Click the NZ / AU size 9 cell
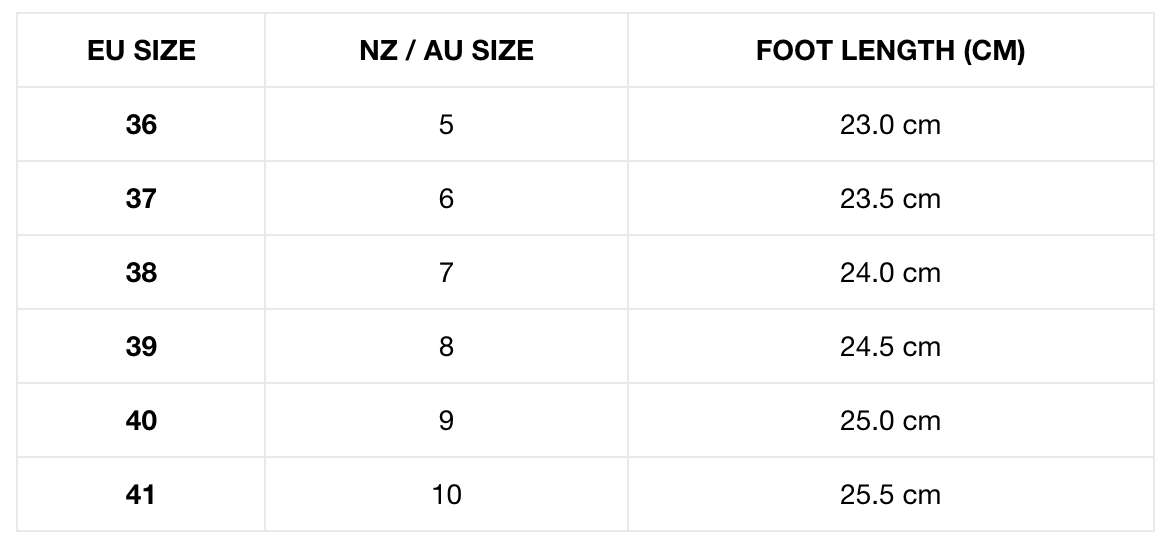The image size is (1176, 554). point(446,421)
